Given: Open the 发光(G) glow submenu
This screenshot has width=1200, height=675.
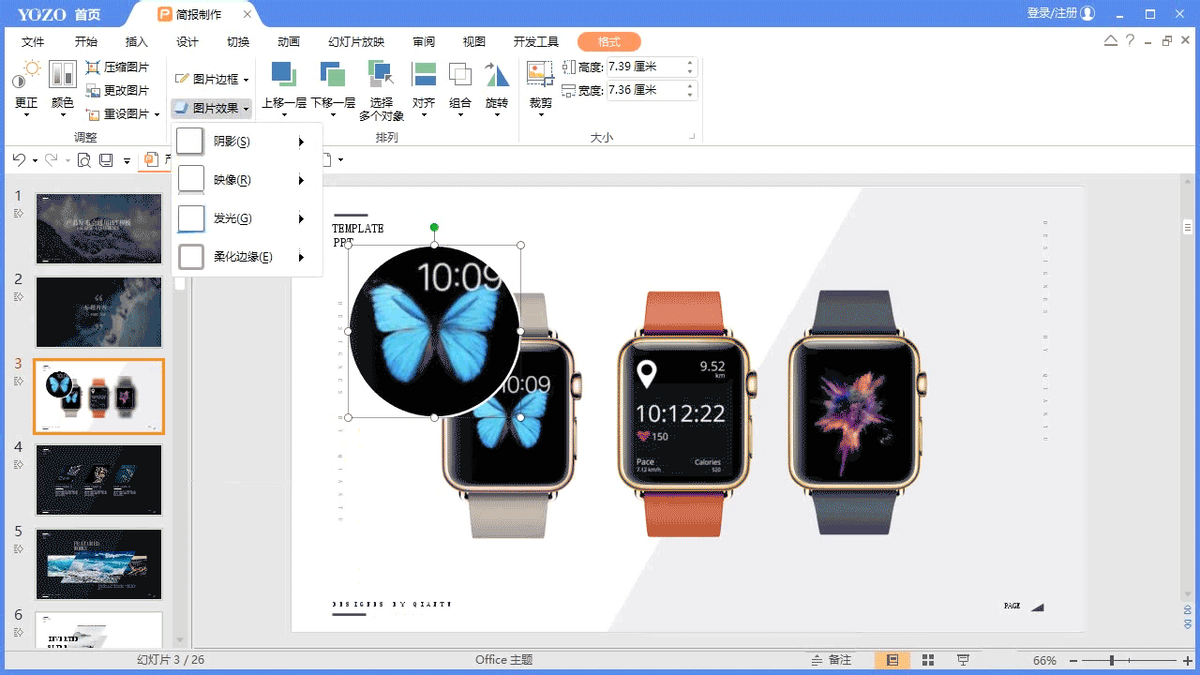Looking at the screenshot, I should click(x=247, y=218).
